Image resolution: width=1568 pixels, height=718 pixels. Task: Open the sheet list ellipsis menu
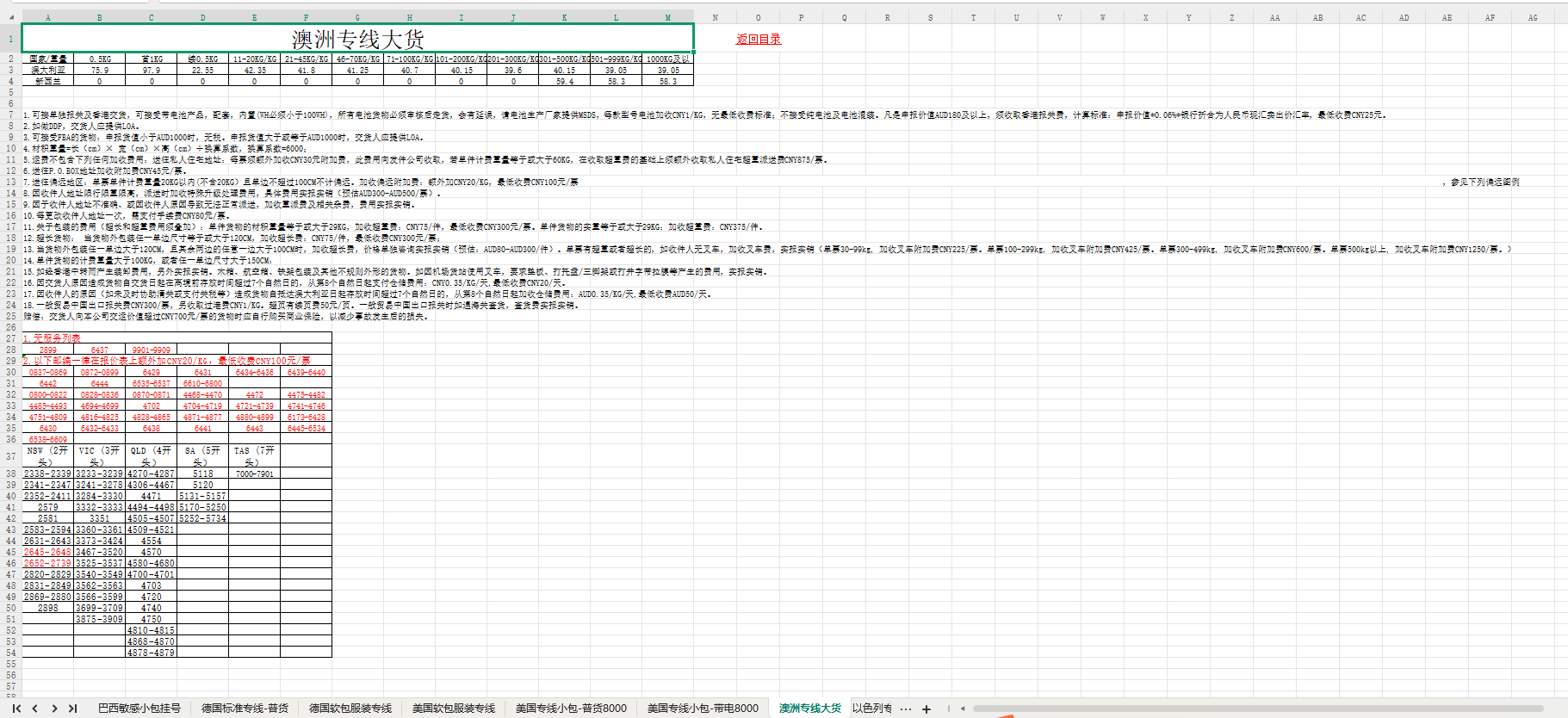[x=906, y=709]
